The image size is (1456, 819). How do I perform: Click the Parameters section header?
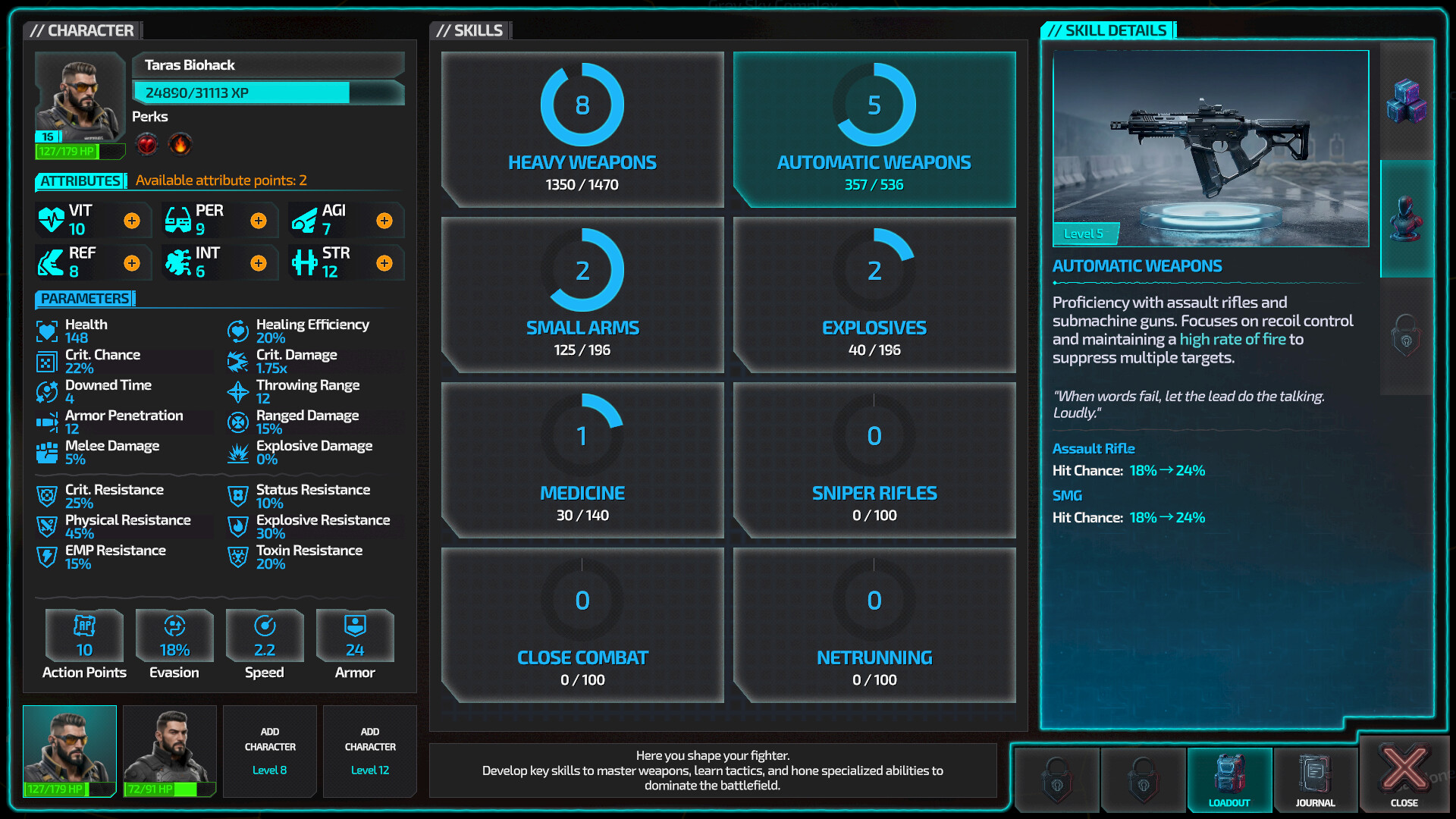(85, 299)
